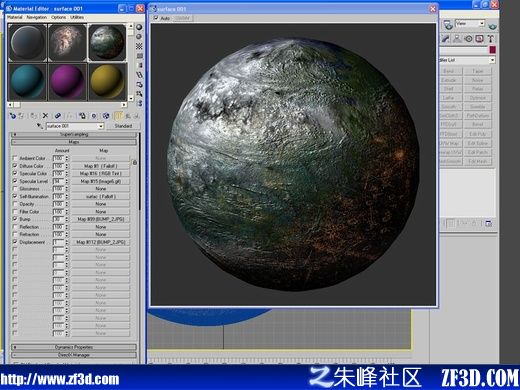This screenshot has width=520, height=390.
Task: Adjust the Specular Level amount spinner
Action: tap(67, 181)
